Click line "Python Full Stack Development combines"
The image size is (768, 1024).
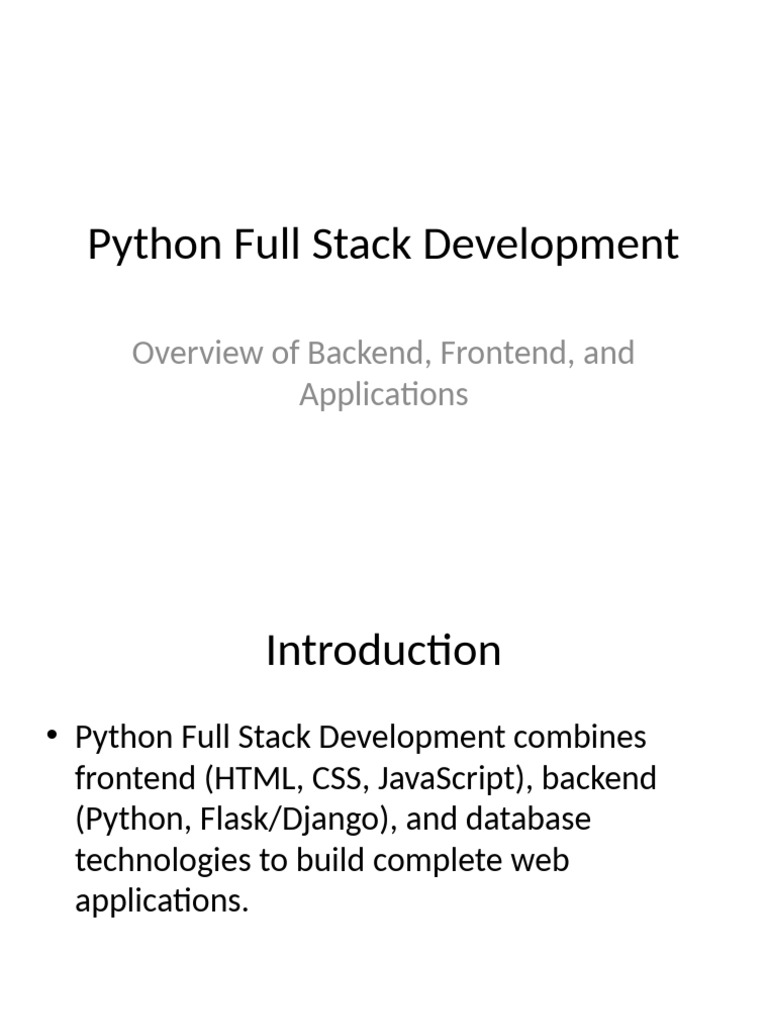click(x=360, y=737)
